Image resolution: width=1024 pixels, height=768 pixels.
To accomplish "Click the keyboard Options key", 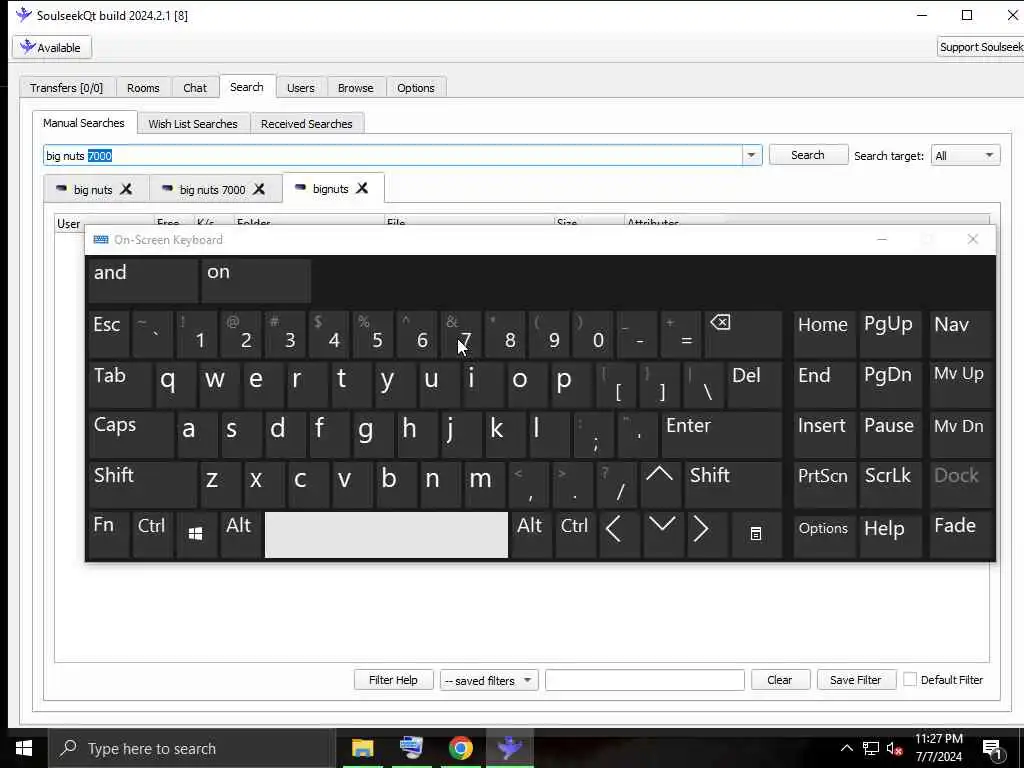I will [824, 534].
